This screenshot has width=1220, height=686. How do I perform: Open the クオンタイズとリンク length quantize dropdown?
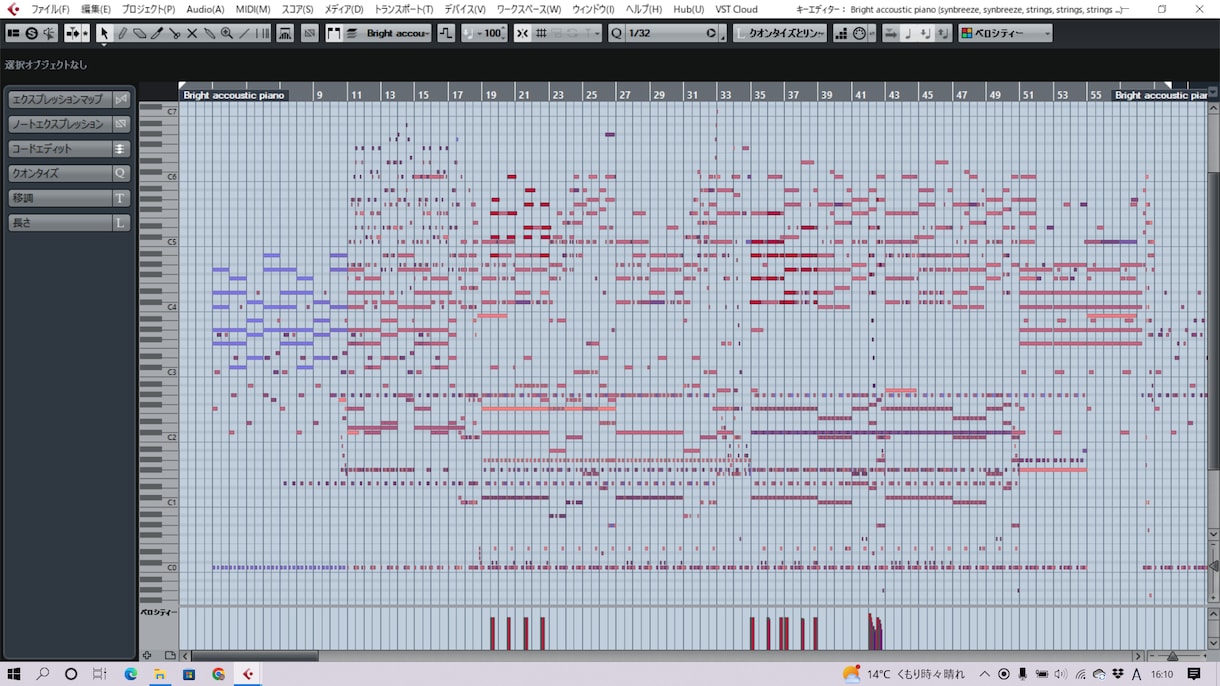click(780, 33)
